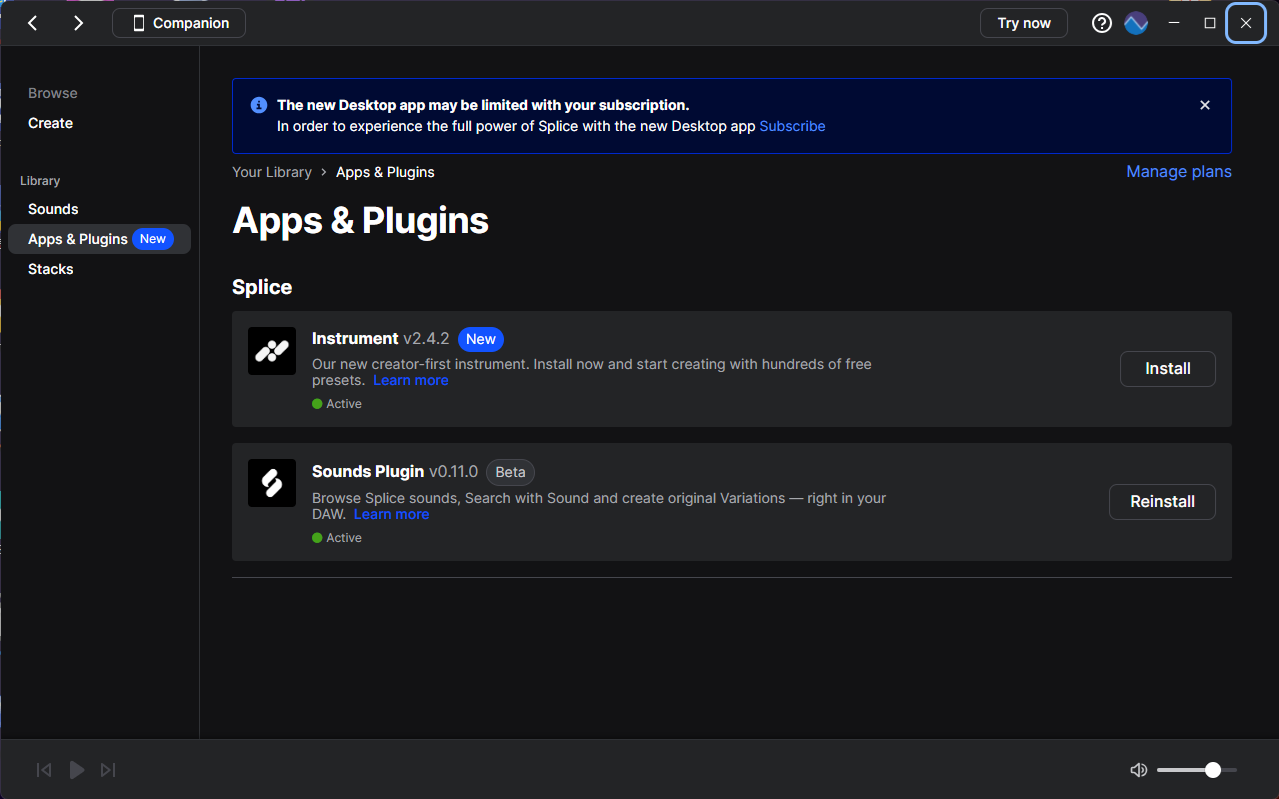Open the user profile avatar
Screen dimensions: 1279x799
click(1136, 23)
